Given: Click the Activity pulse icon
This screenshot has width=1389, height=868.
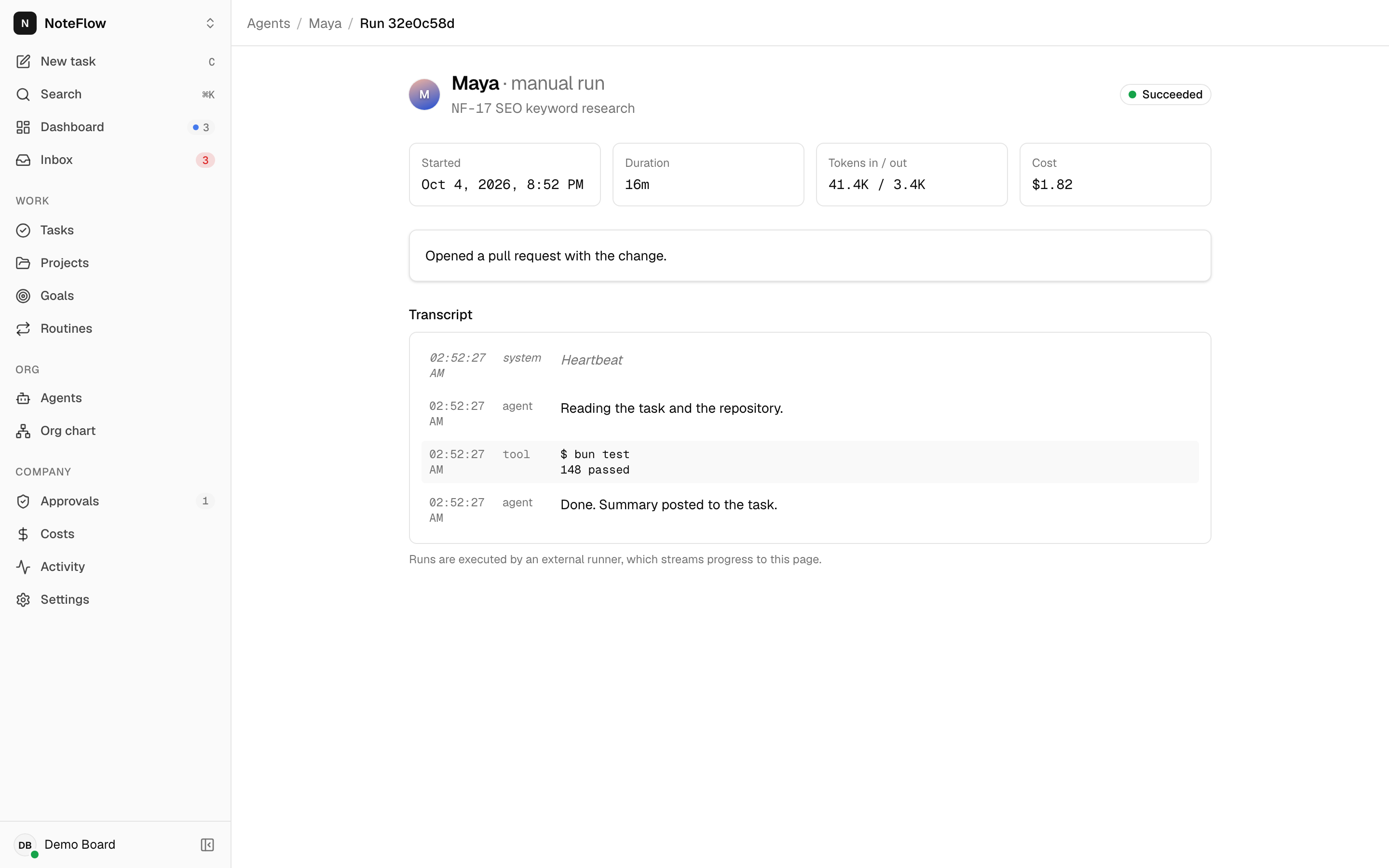Looking at the screenshot, I should (x=23, y=567).
